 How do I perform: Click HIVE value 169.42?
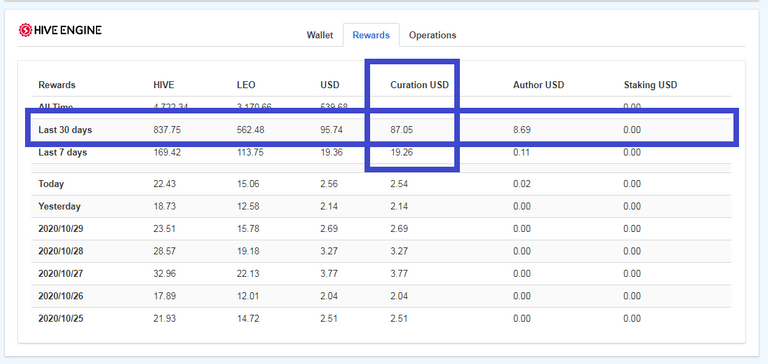click(167, 152)
